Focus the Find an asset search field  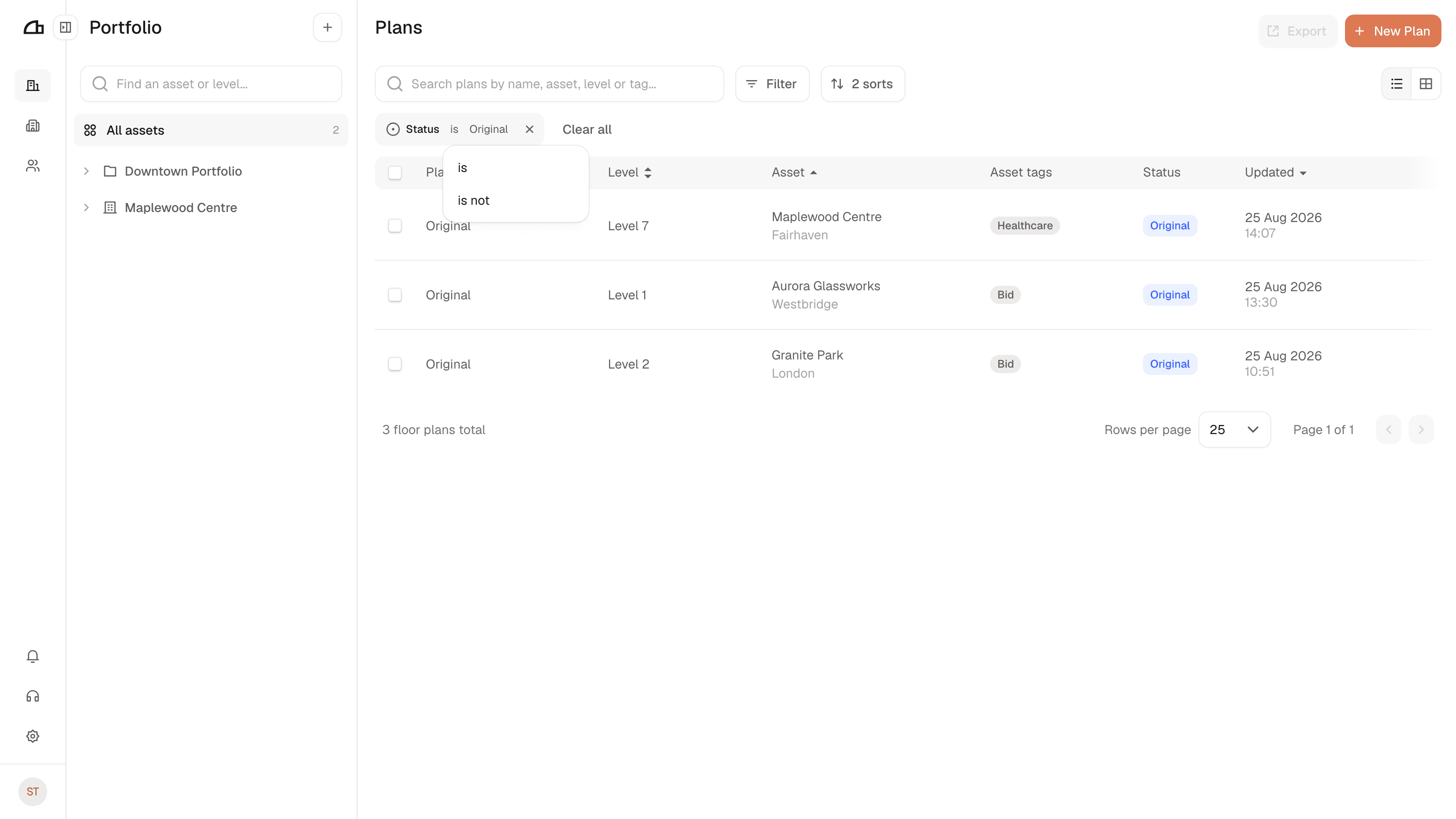(211, 84)
